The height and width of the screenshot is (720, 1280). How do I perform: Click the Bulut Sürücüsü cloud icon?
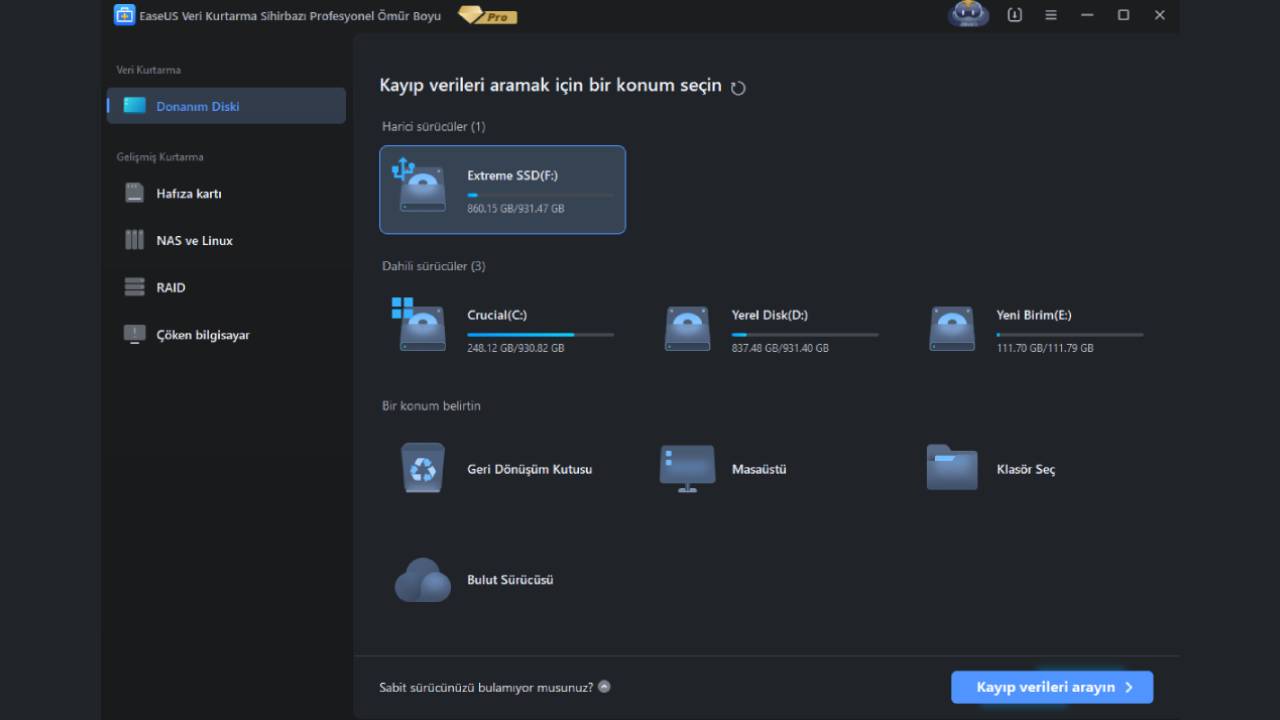click(x=422, y=580)
